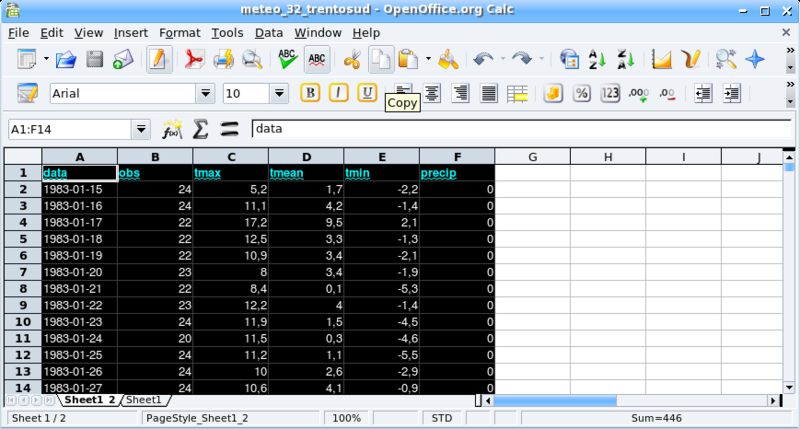This screenshot has height=429, width=800.
Task: Select row 7 header
Action: click(x=23, y=272)
